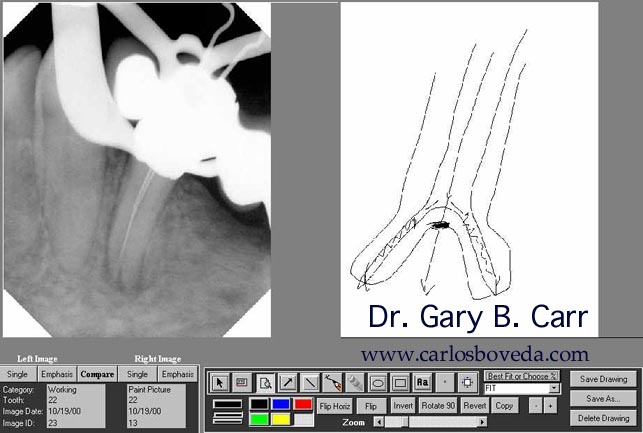The image size is (643, 433).
Task: Toggle Emphasis mode for right image
Action: click(178, 374)
